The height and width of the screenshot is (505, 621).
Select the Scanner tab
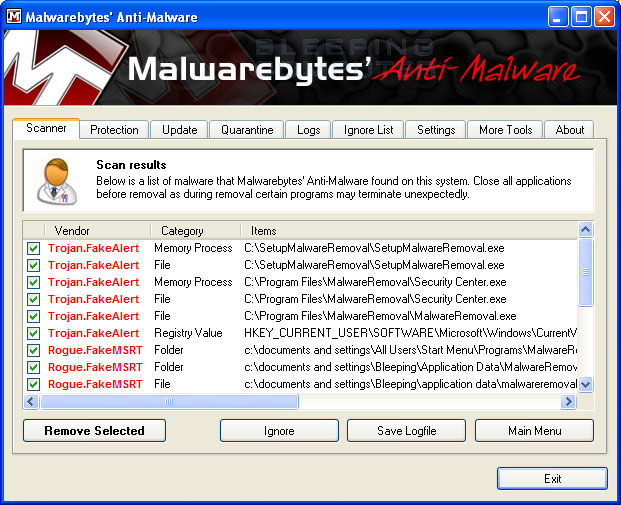click(x=46, y=128)
